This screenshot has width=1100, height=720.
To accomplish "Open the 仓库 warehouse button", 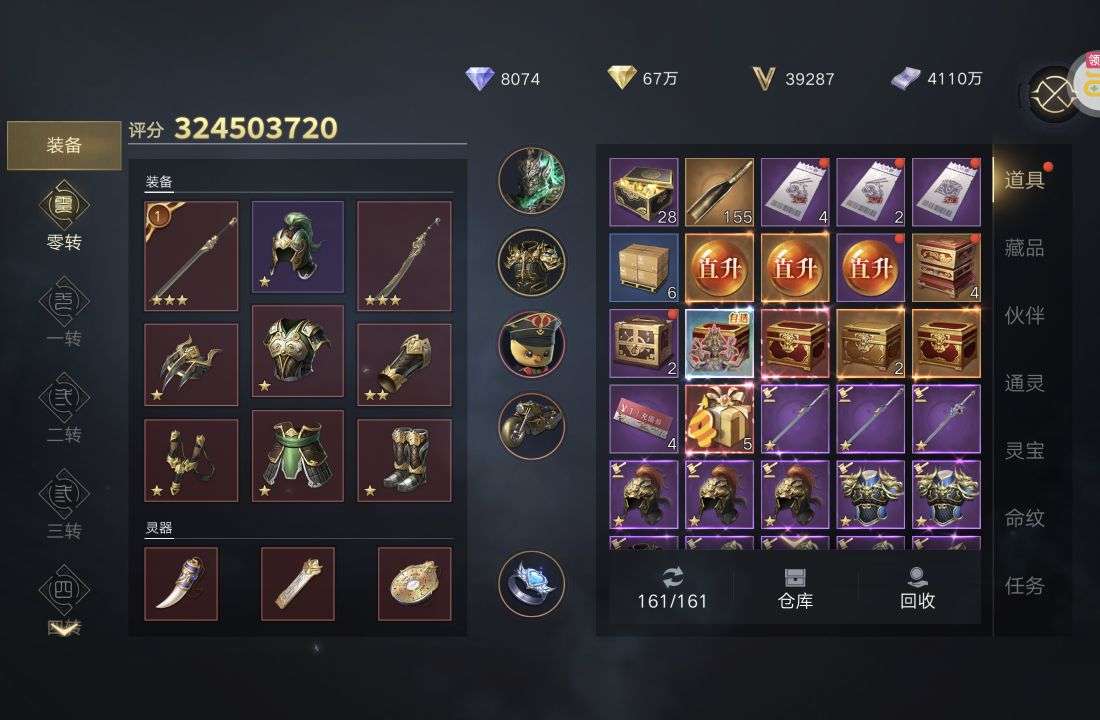I will pos(795,588).
